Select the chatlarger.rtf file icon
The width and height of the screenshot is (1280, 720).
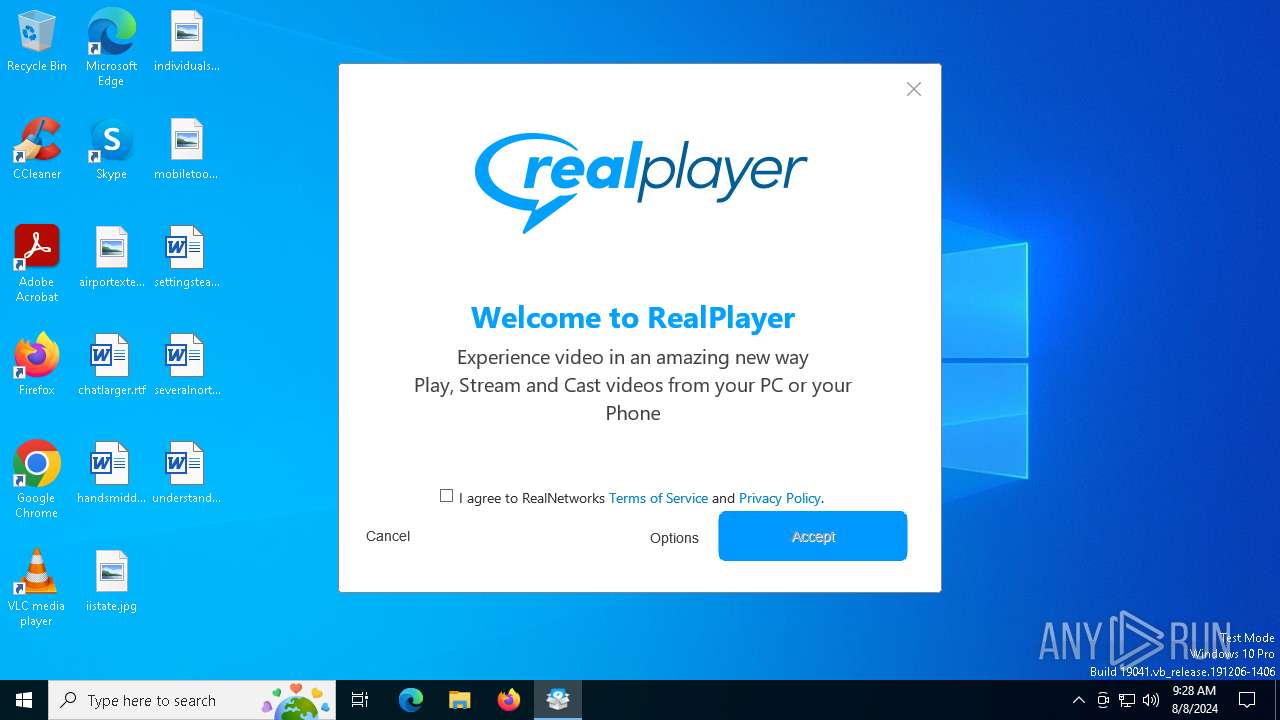(111, 366)
